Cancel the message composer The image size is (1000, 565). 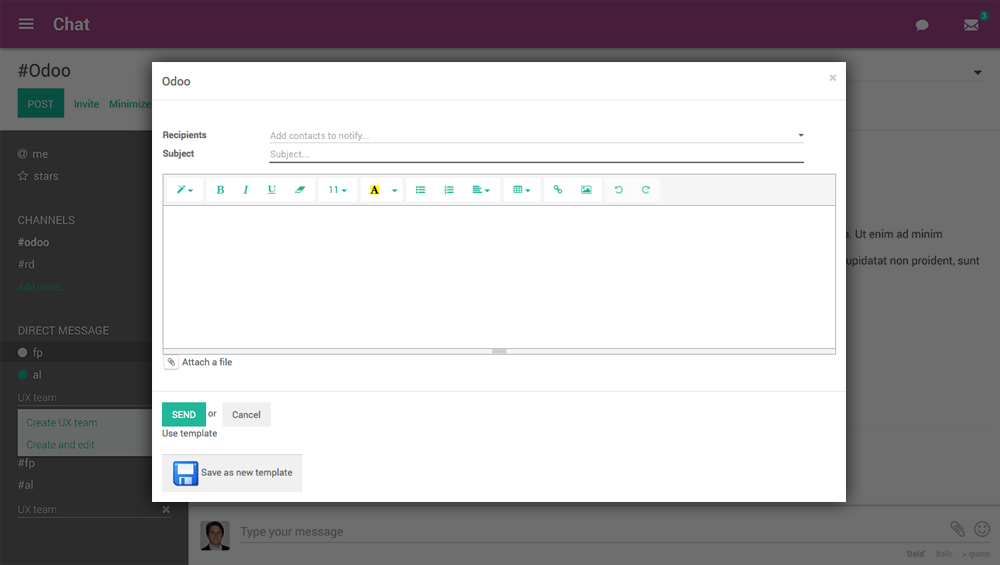point(246,415)
